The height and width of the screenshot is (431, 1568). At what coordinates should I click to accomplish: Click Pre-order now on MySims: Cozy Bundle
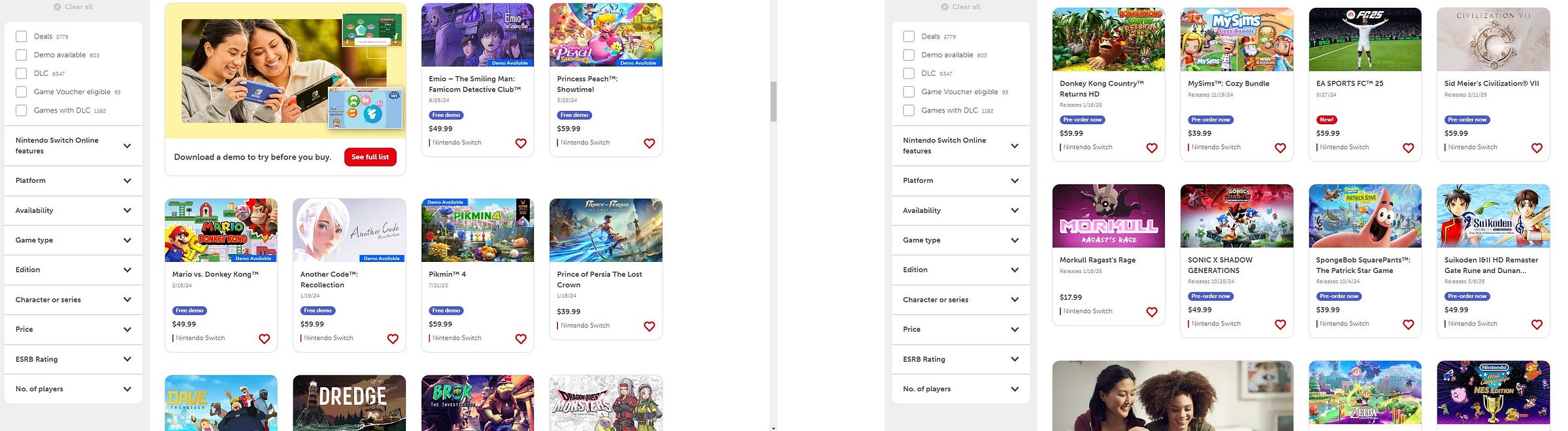tap(1211, 120)
